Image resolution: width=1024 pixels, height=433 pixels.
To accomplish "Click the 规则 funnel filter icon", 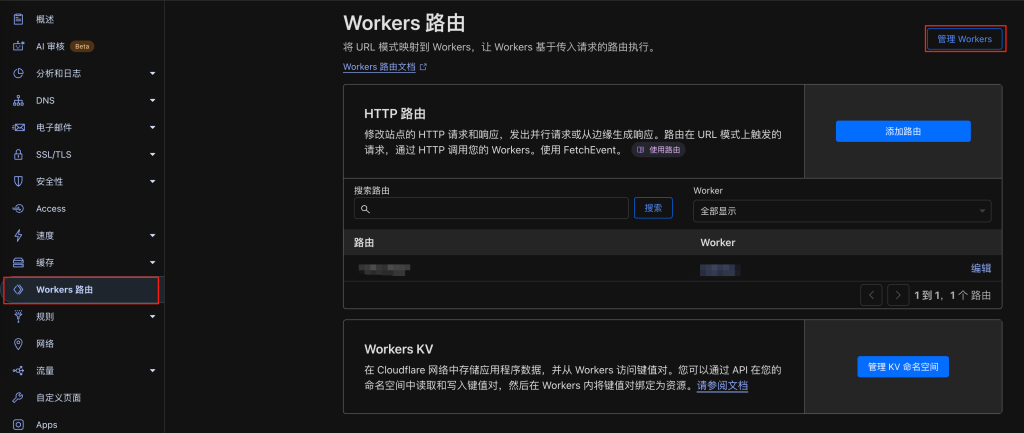I will tap(18, 317).
